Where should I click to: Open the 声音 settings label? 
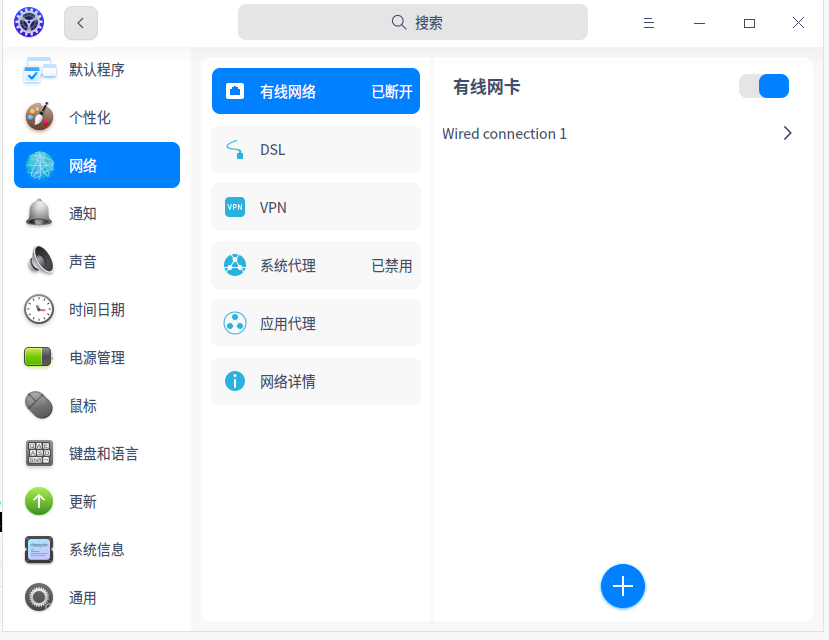[x=83, y=262]
